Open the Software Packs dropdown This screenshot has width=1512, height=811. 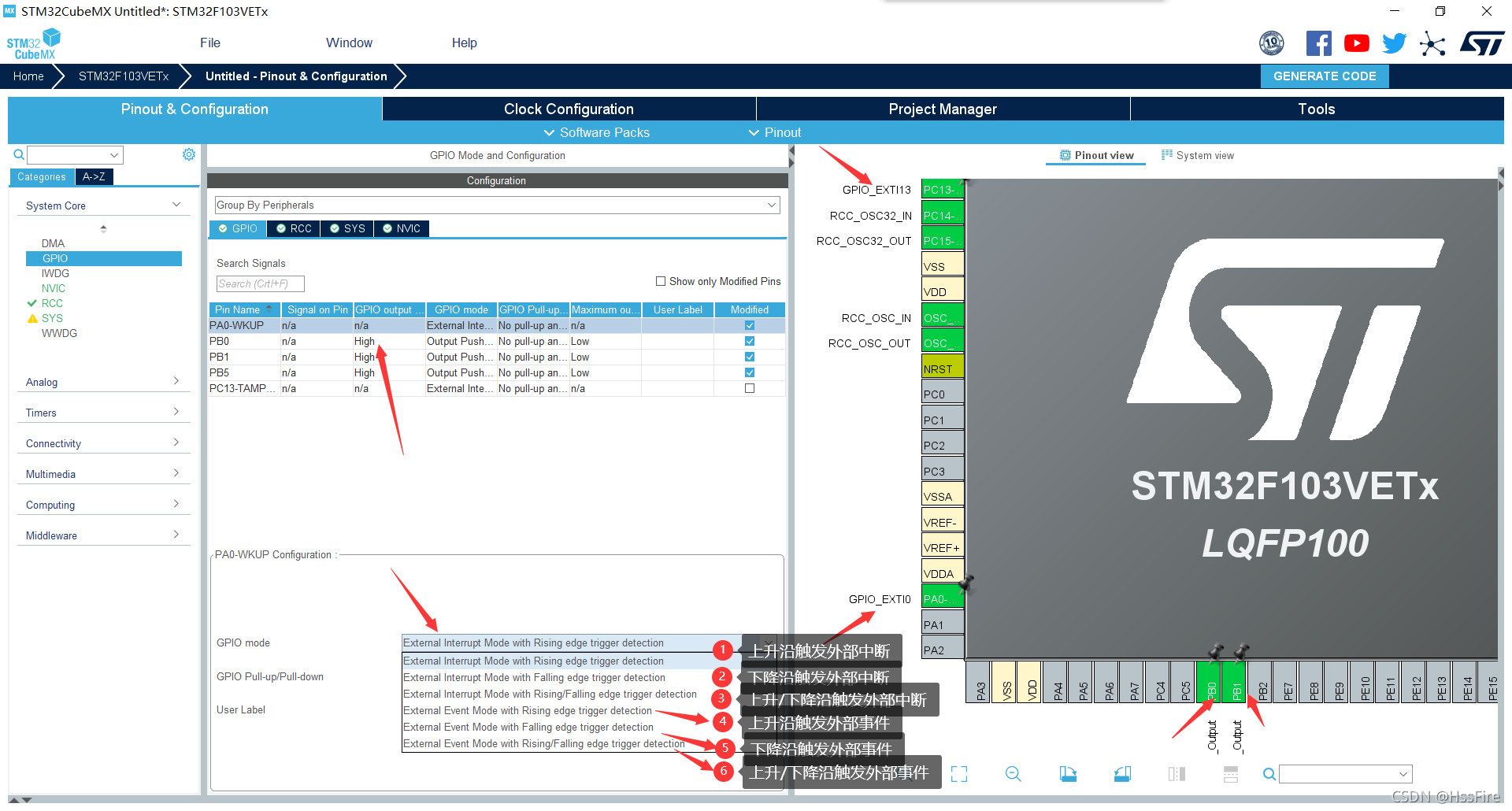(596, 132)
